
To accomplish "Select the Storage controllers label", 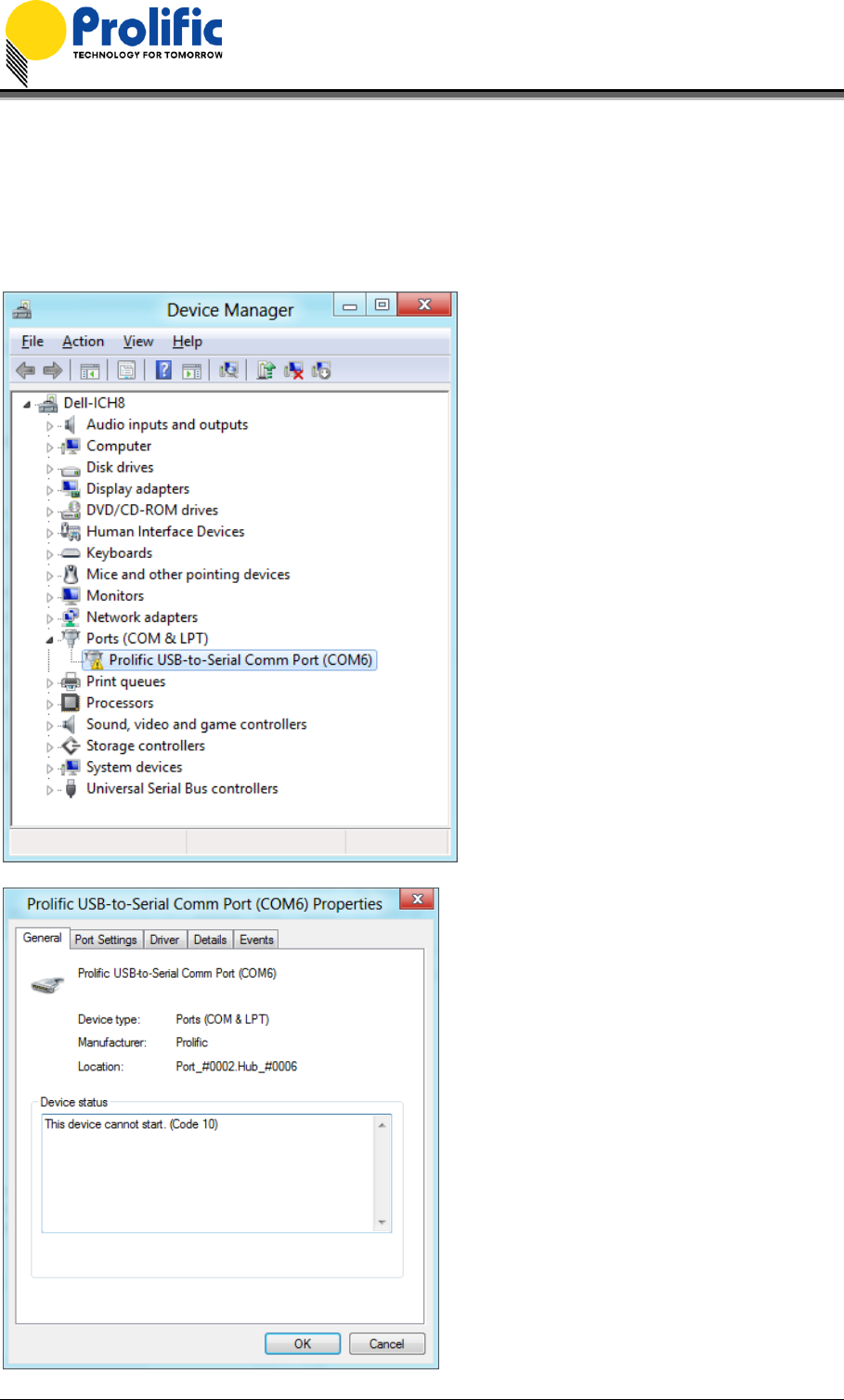I will (146, 745).
